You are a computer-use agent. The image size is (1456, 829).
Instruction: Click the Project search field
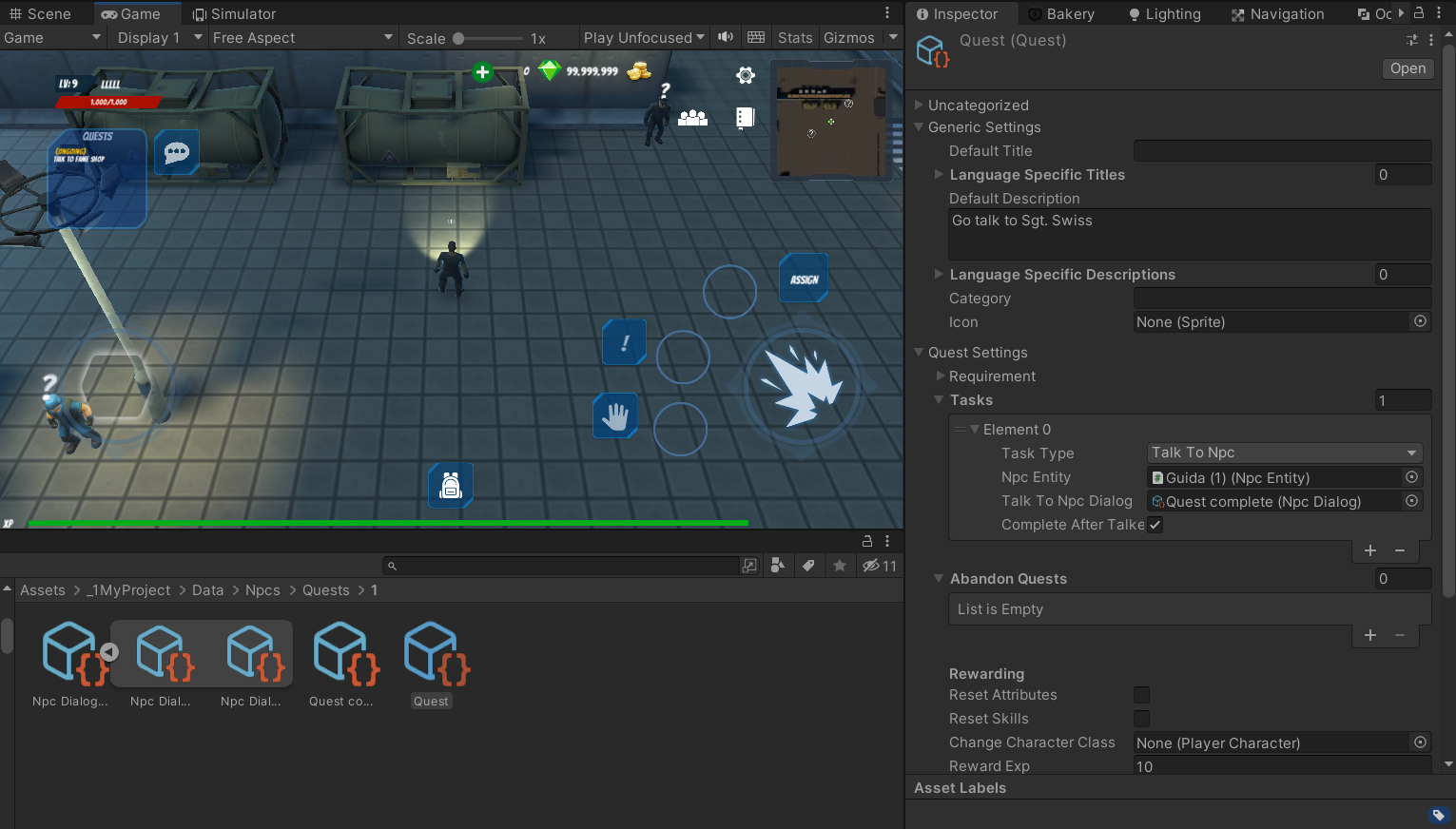(x=560, y=566)
